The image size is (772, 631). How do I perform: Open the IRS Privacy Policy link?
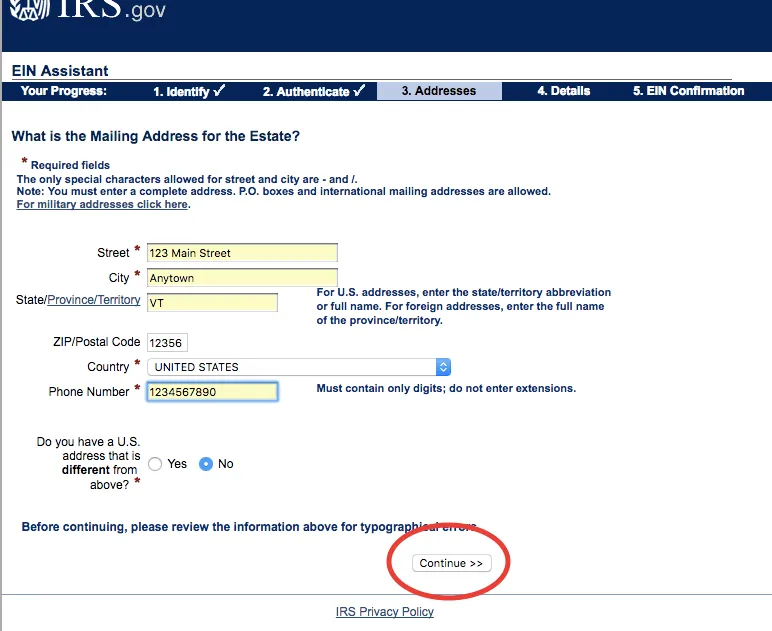[x=385, y=612]
